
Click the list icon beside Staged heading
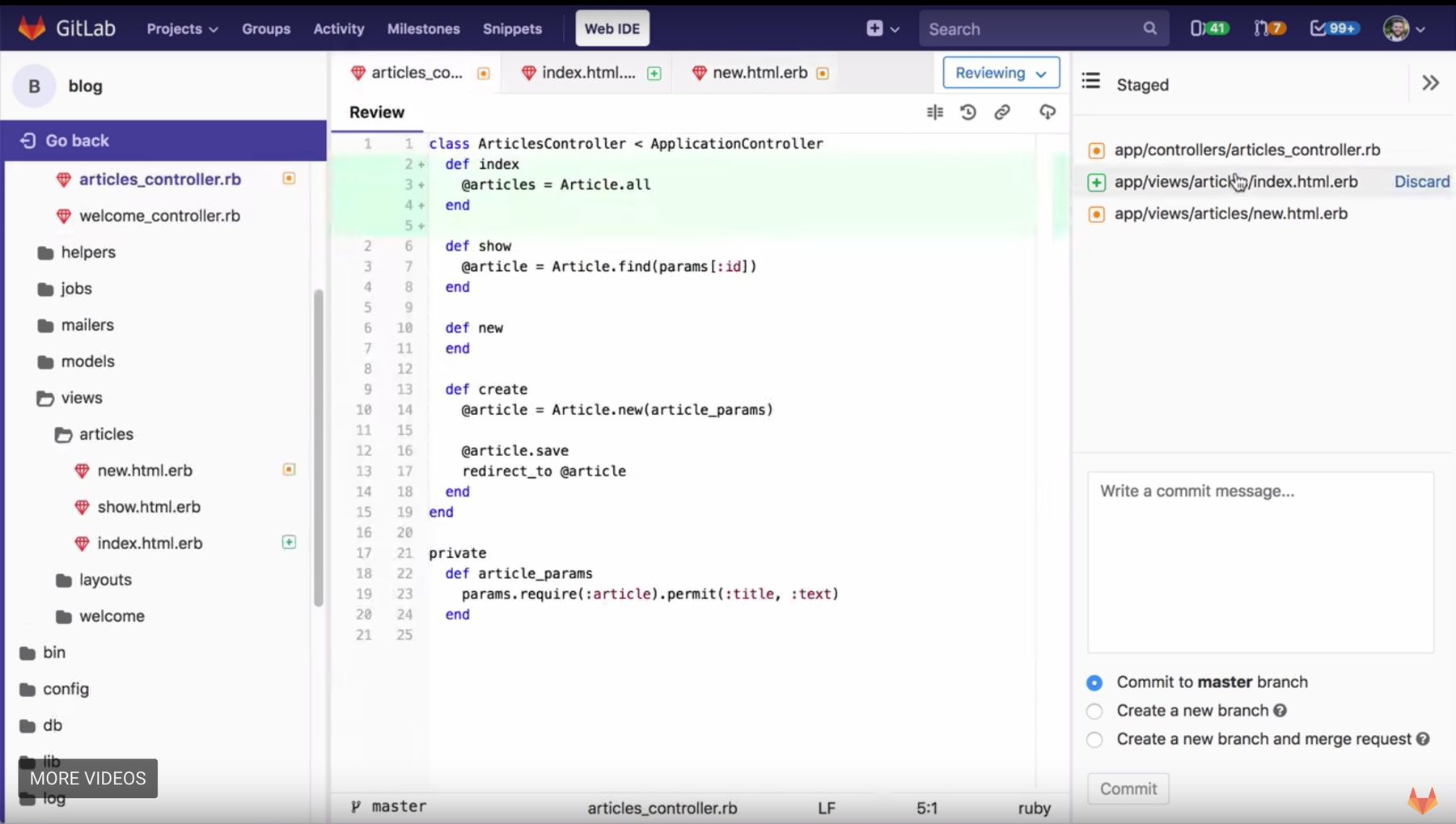click(x=1090, y=81)
